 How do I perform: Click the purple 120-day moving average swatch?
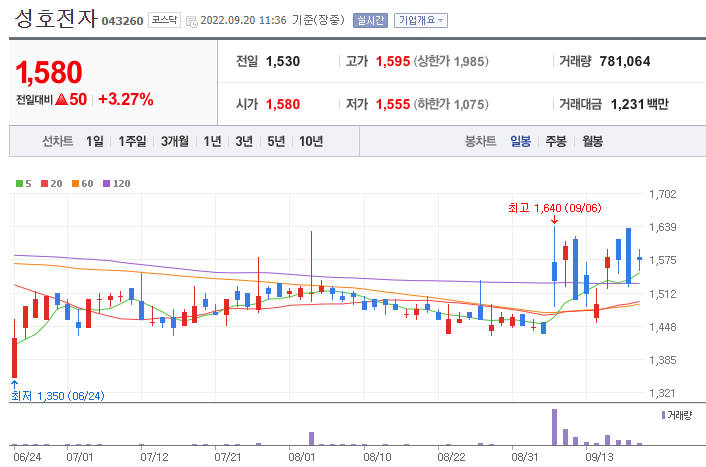pos(106,183)
